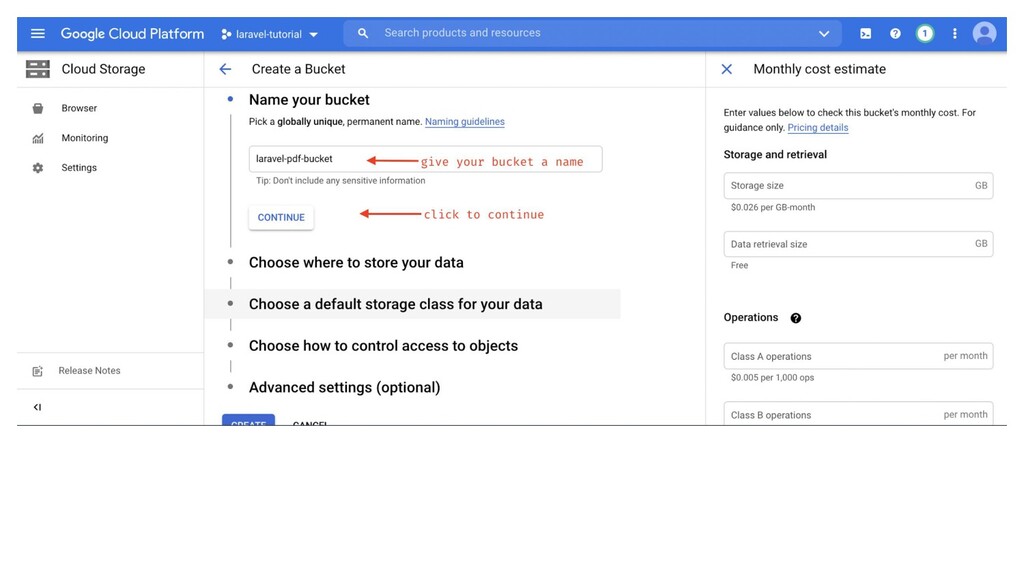Open the hamburger navigation menu

coord(38,34)
